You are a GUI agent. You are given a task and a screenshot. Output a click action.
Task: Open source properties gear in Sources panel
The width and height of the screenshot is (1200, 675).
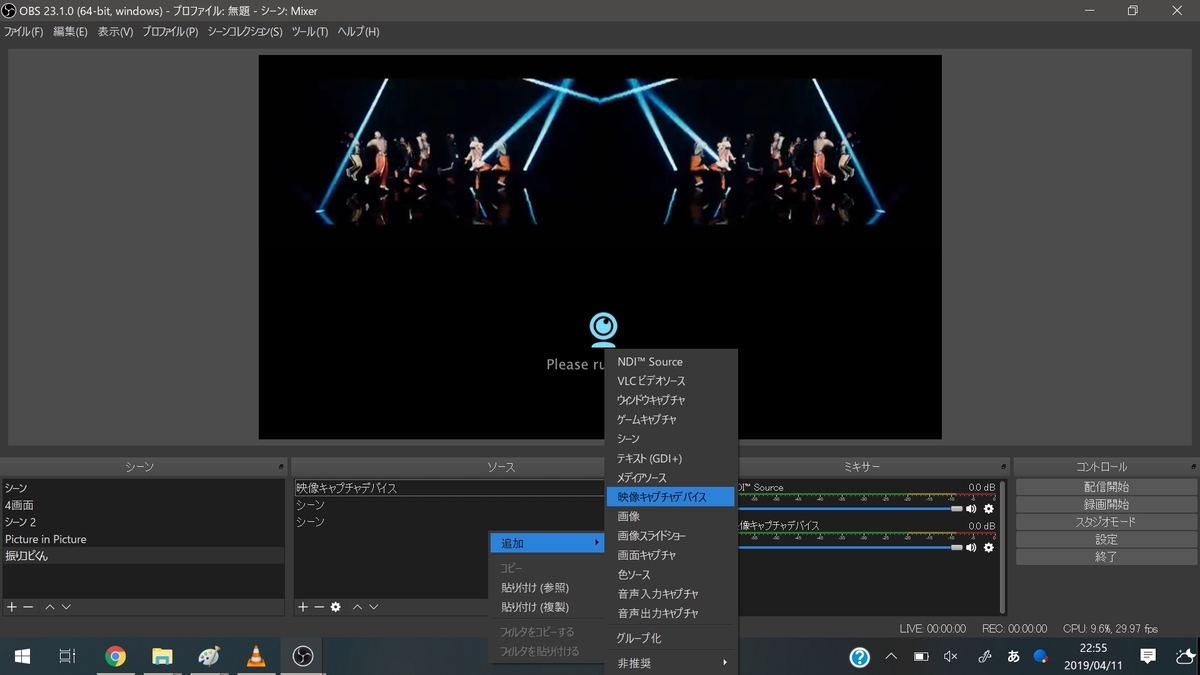pos(336,607)
